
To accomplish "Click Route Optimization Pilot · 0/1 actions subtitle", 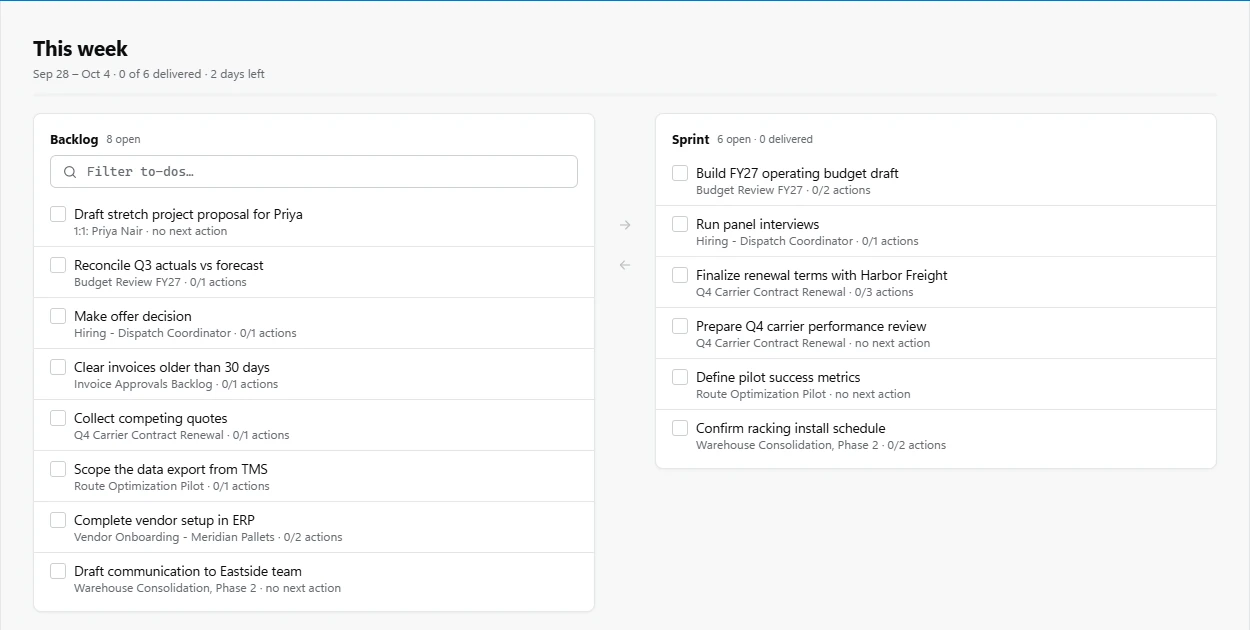I will tap(172, 486).
